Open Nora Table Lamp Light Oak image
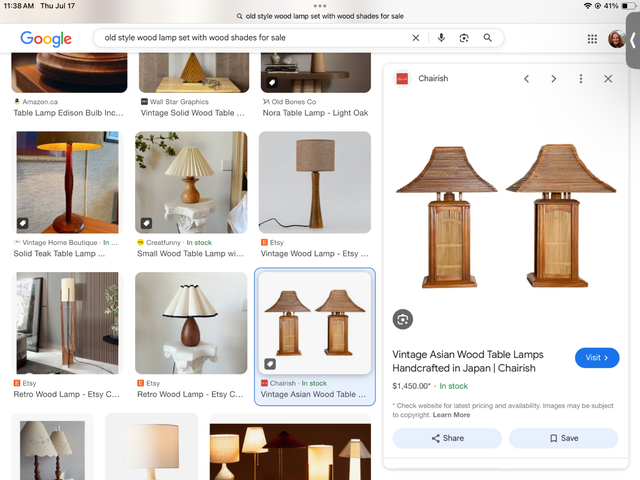The image size is (640, 480). click(x=316, y=73)
